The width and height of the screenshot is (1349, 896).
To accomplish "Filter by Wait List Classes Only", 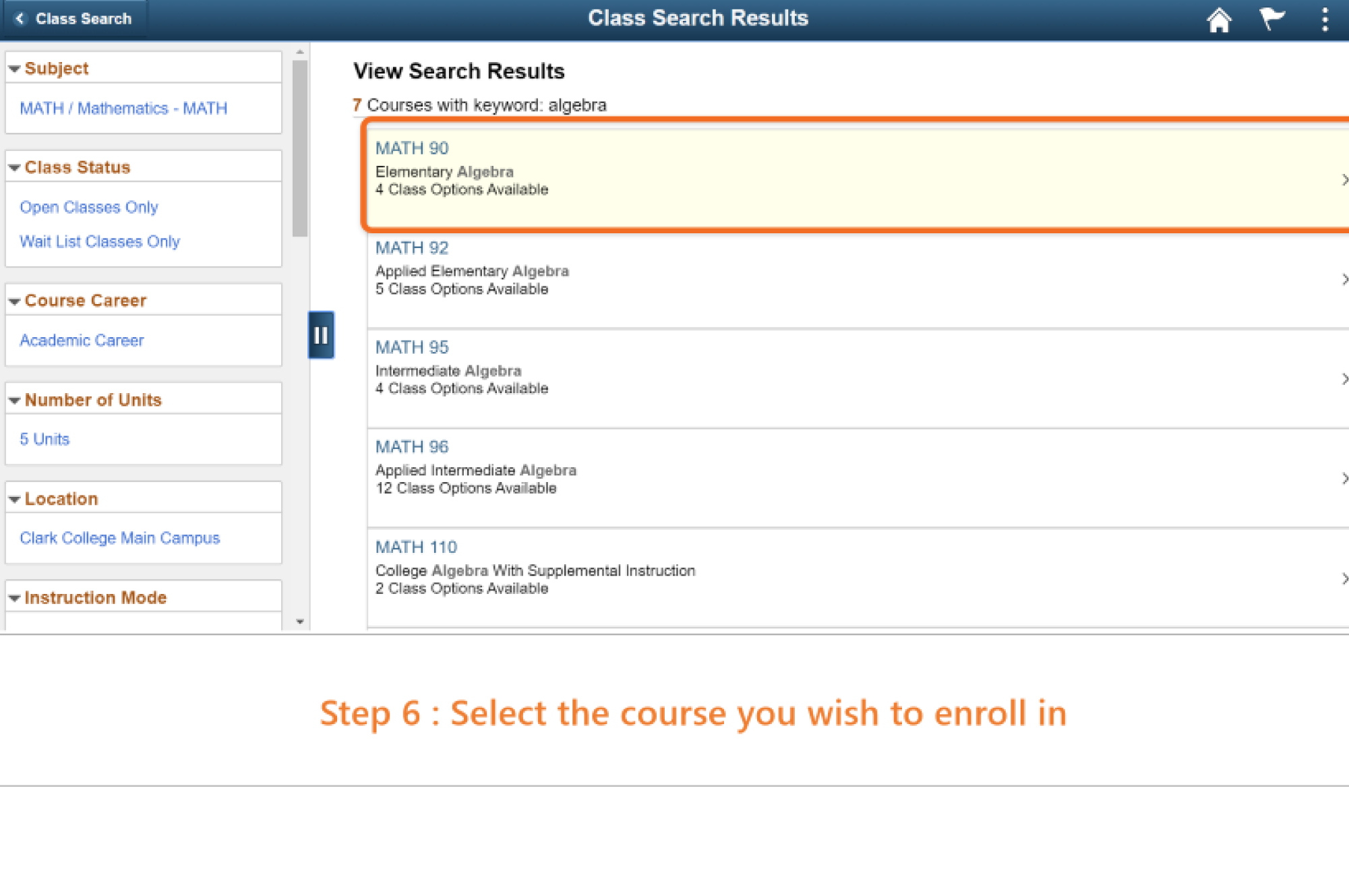I will [100, 241].
